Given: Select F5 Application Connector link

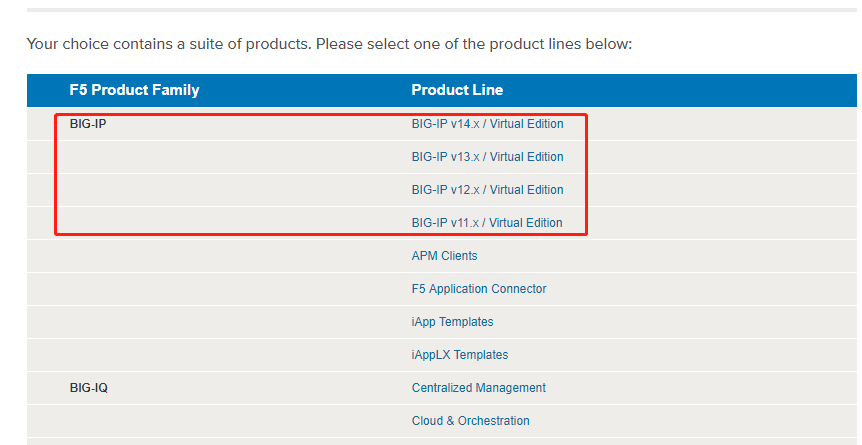Looking at the screenshot, I should coord(479,289).
